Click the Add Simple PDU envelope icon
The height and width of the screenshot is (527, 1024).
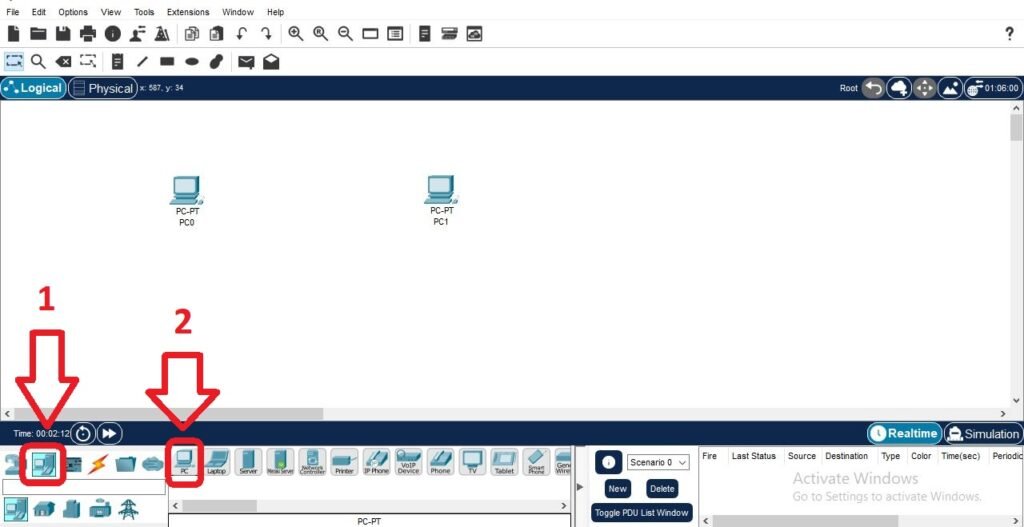coord(245,61)
